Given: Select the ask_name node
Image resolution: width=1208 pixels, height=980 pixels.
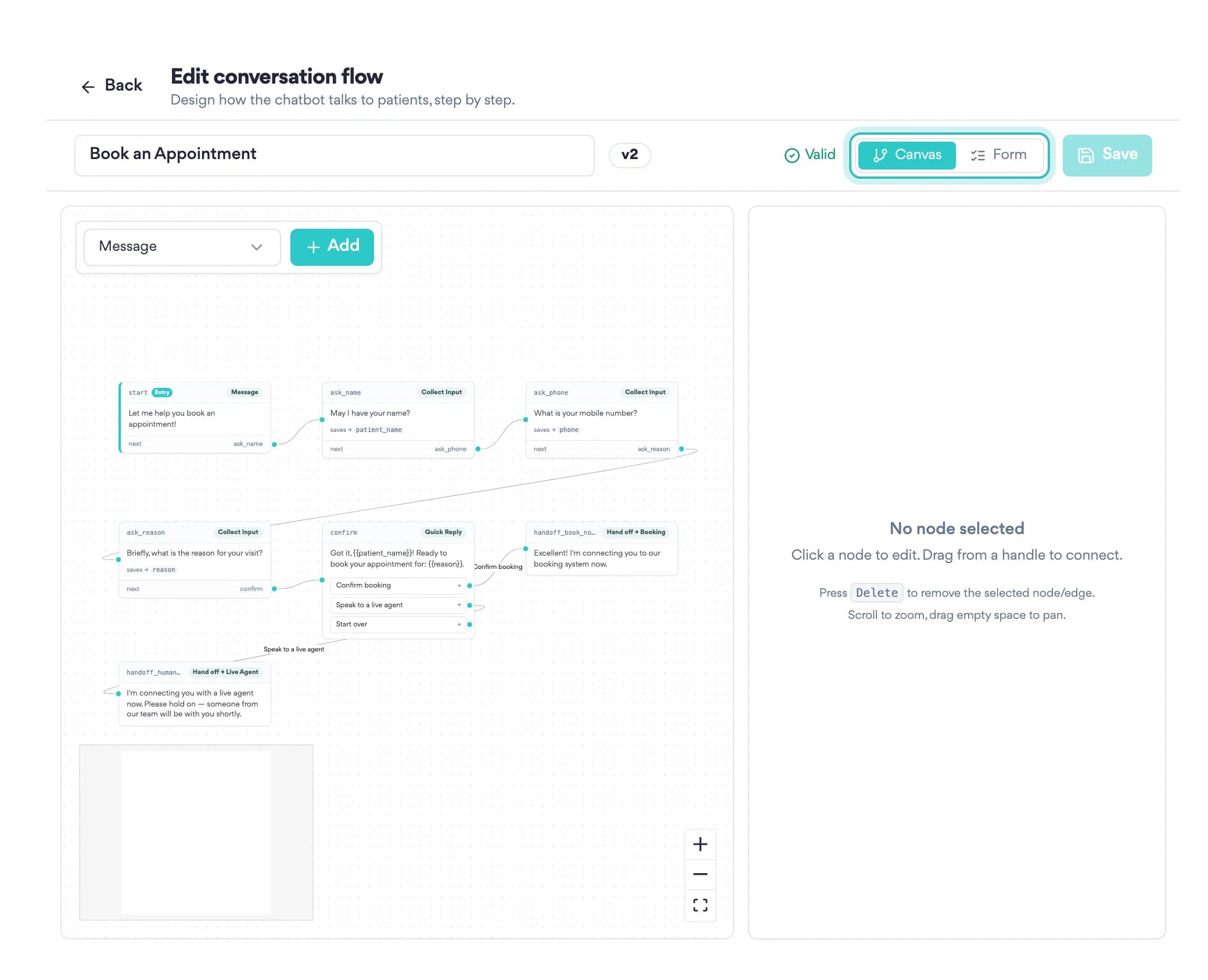Looking at the screenshot, I should click(398, 420).
